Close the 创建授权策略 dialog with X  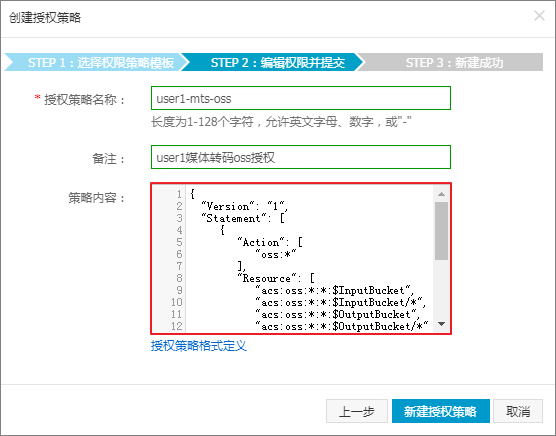(x=539, y=16)
